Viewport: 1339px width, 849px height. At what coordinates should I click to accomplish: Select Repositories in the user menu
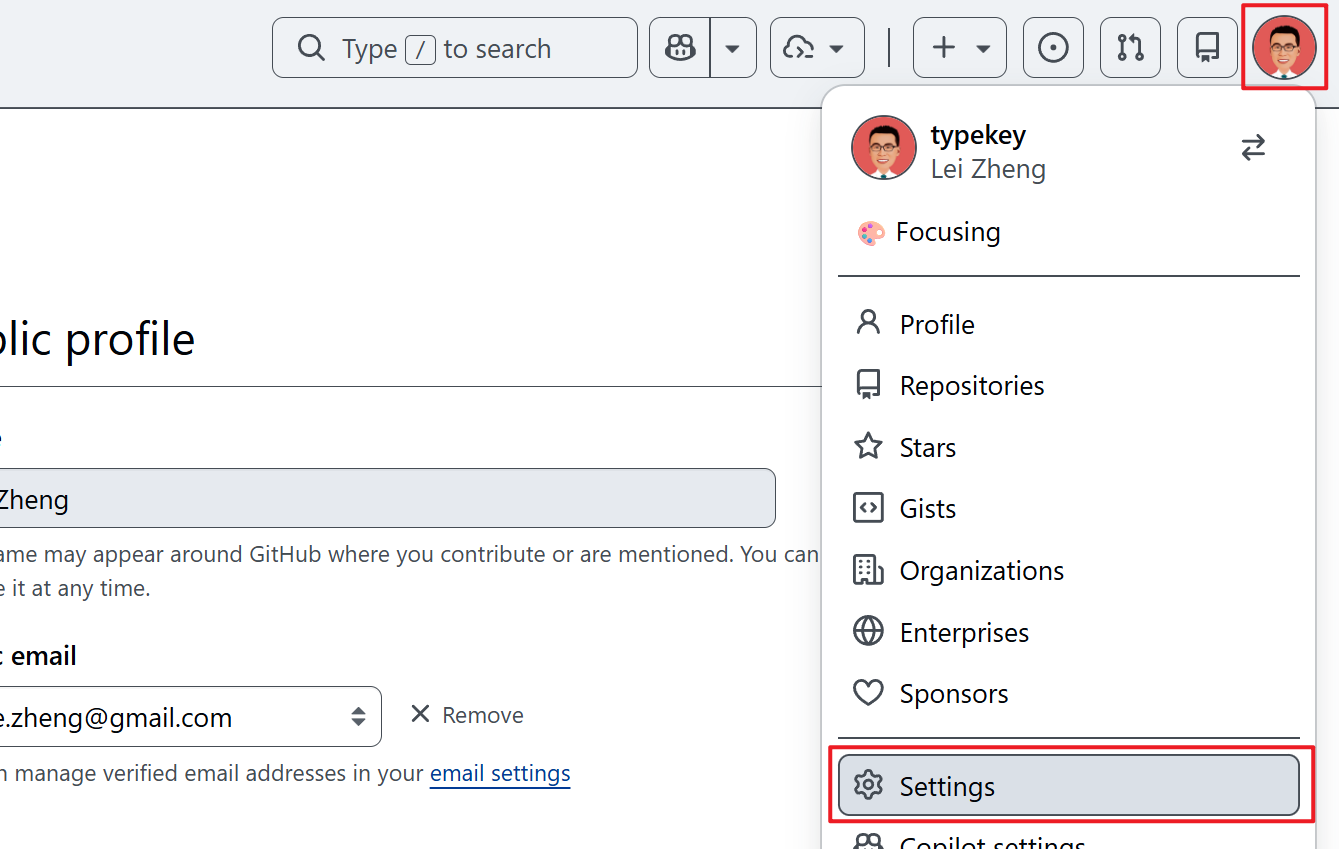pos(1068,385)
